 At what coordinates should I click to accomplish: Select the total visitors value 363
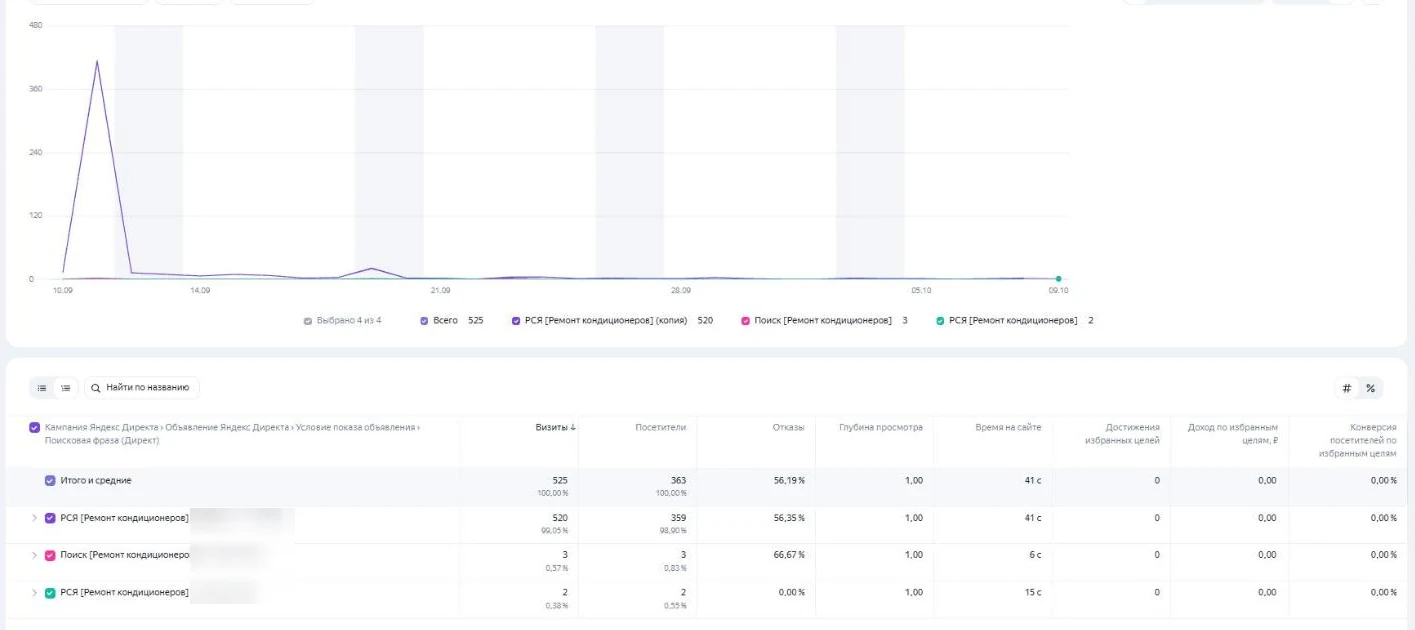coord(678,481)
